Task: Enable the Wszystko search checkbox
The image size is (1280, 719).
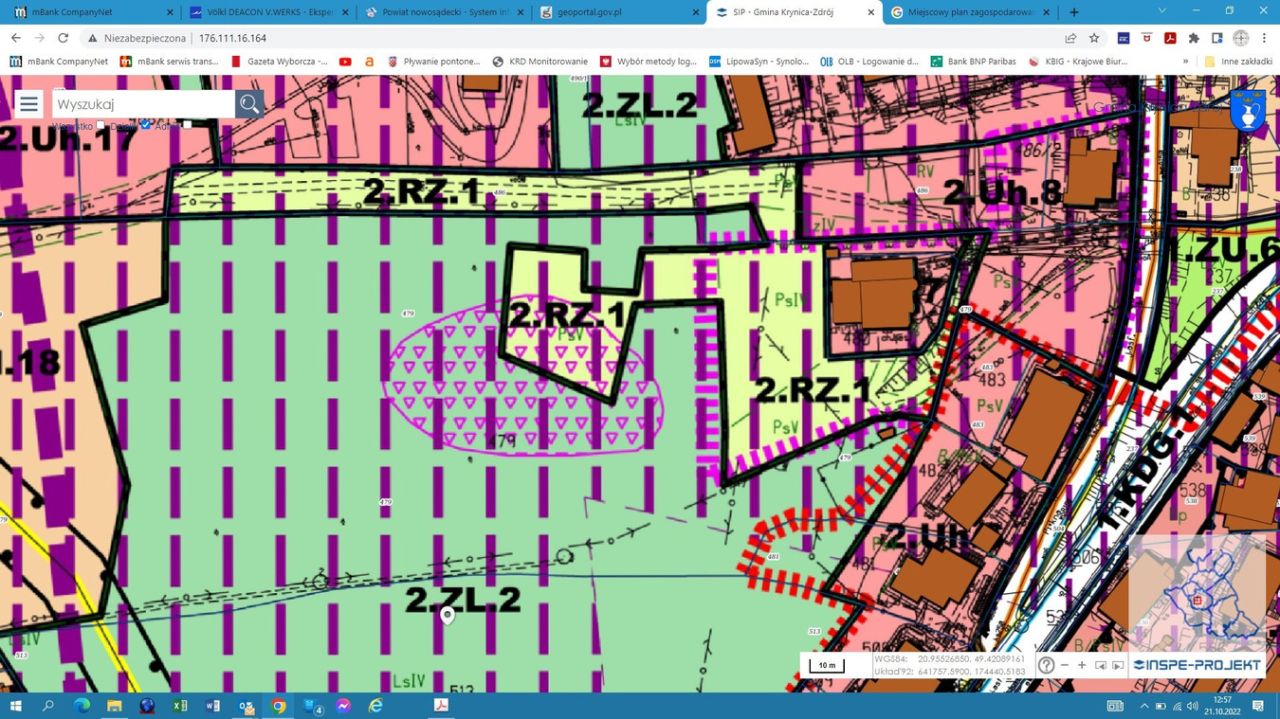Action: point(100,126)
